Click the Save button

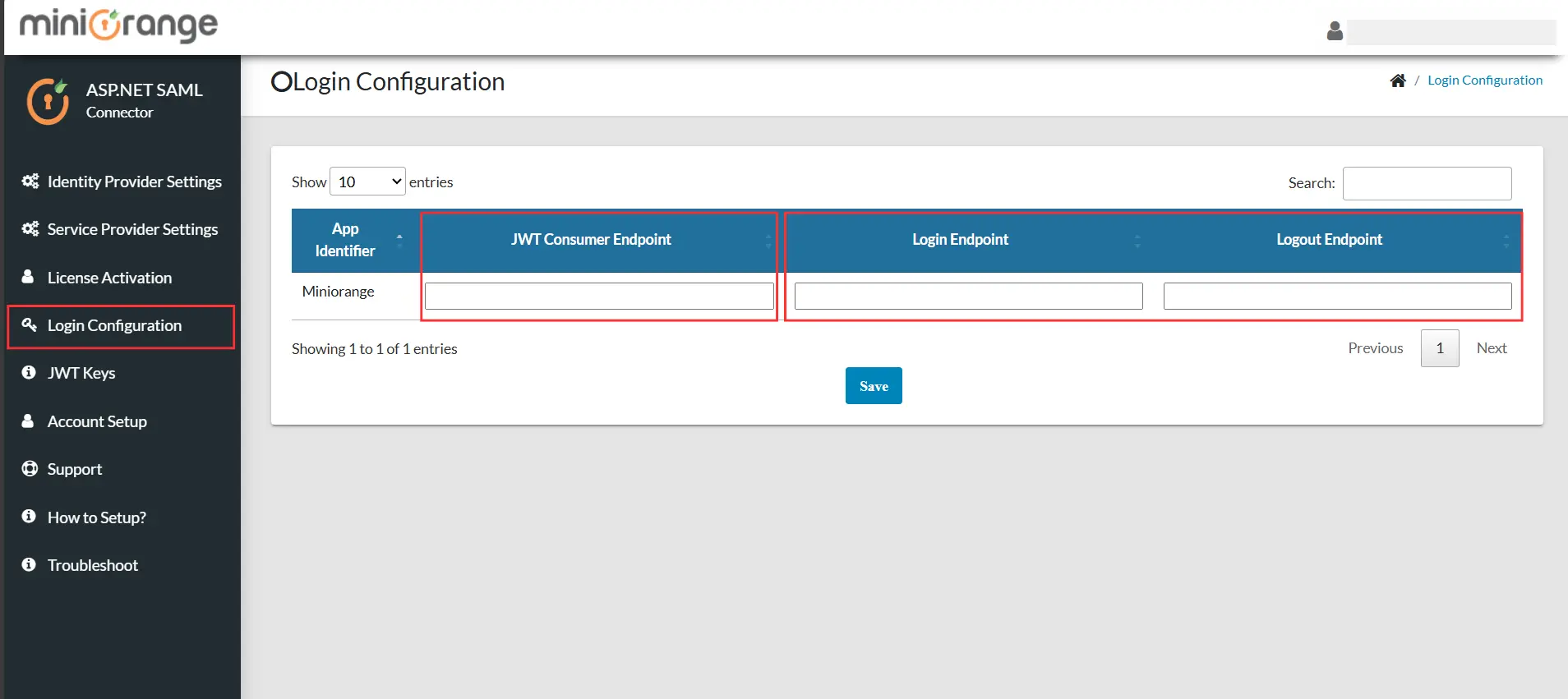coord(874,385)
